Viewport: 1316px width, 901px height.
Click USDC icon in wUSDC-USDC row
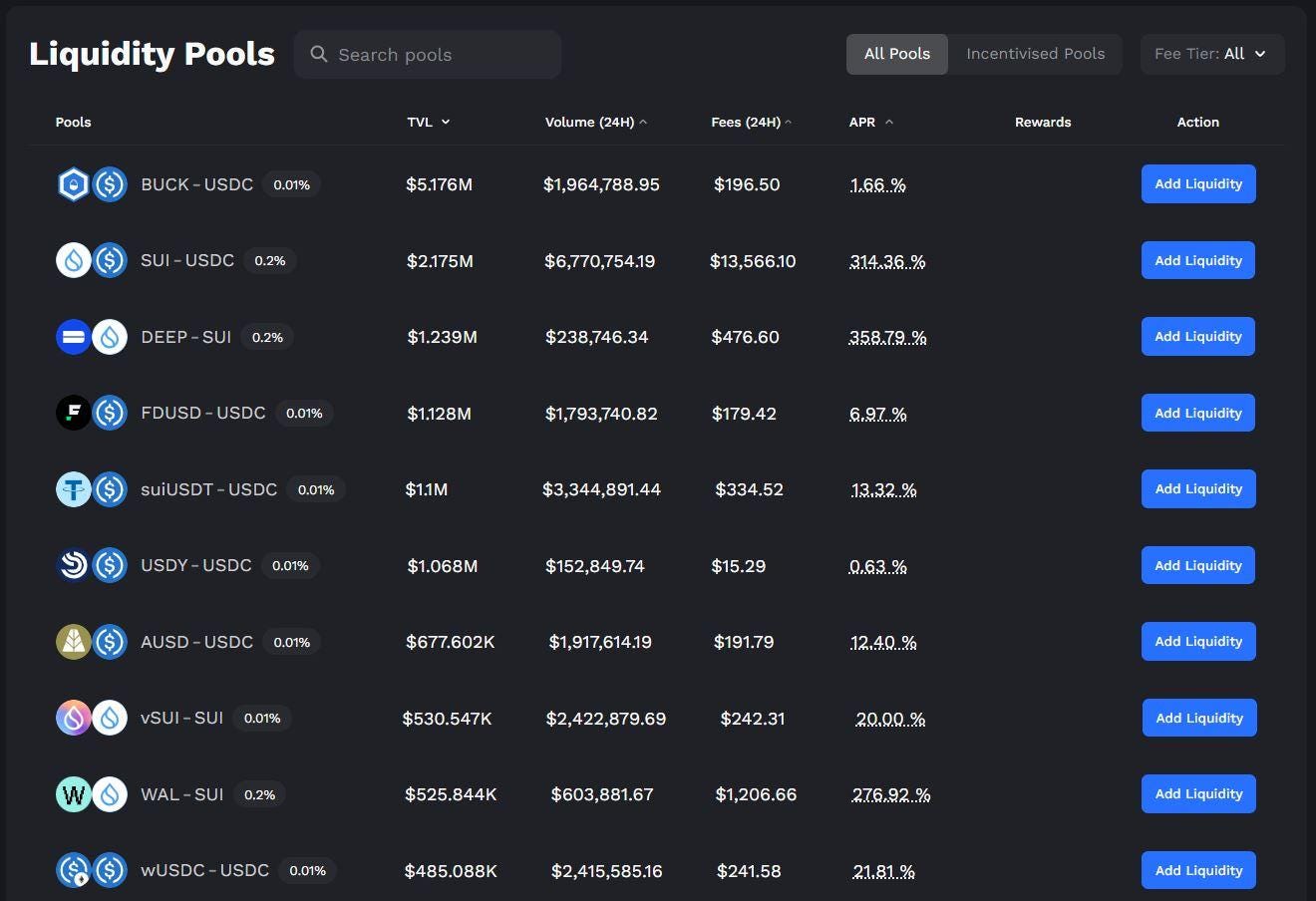click(x=110, y=870)
